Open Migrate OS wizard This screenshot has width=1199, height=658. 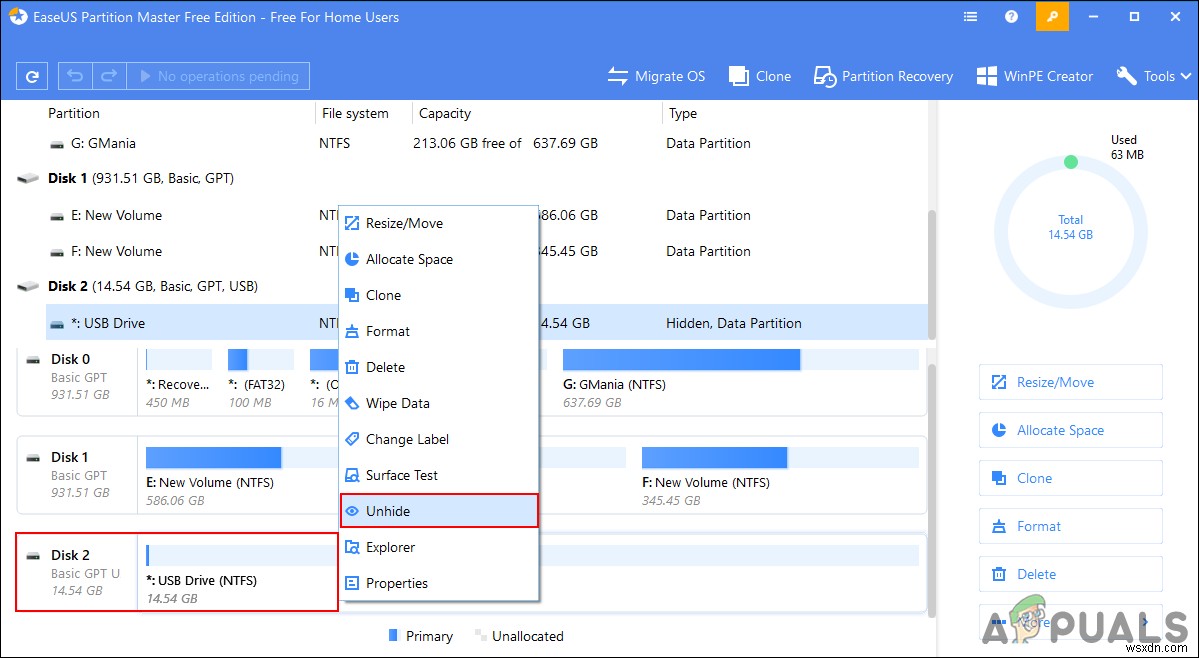click(656, 76)
